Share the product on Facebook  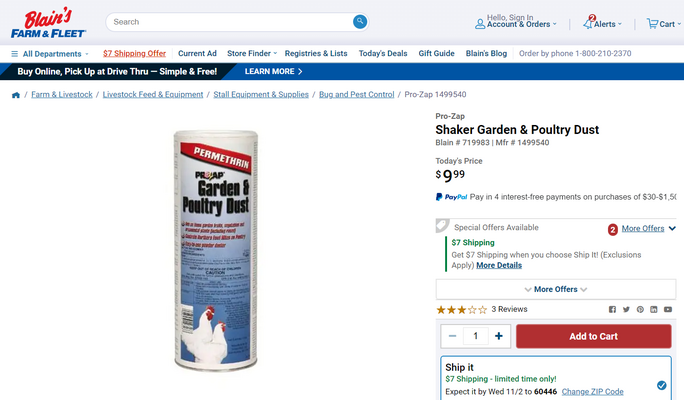point(612,309)
